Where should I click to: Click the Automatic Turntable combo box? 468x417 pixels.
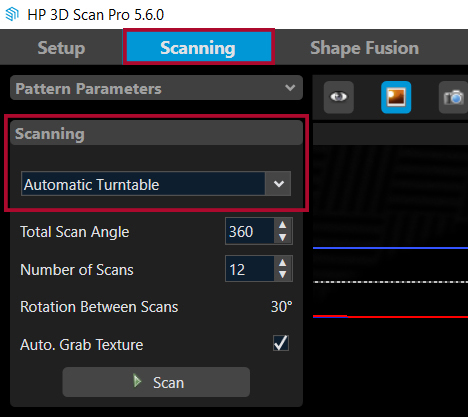pyautogui.click(x=156, y=184)
